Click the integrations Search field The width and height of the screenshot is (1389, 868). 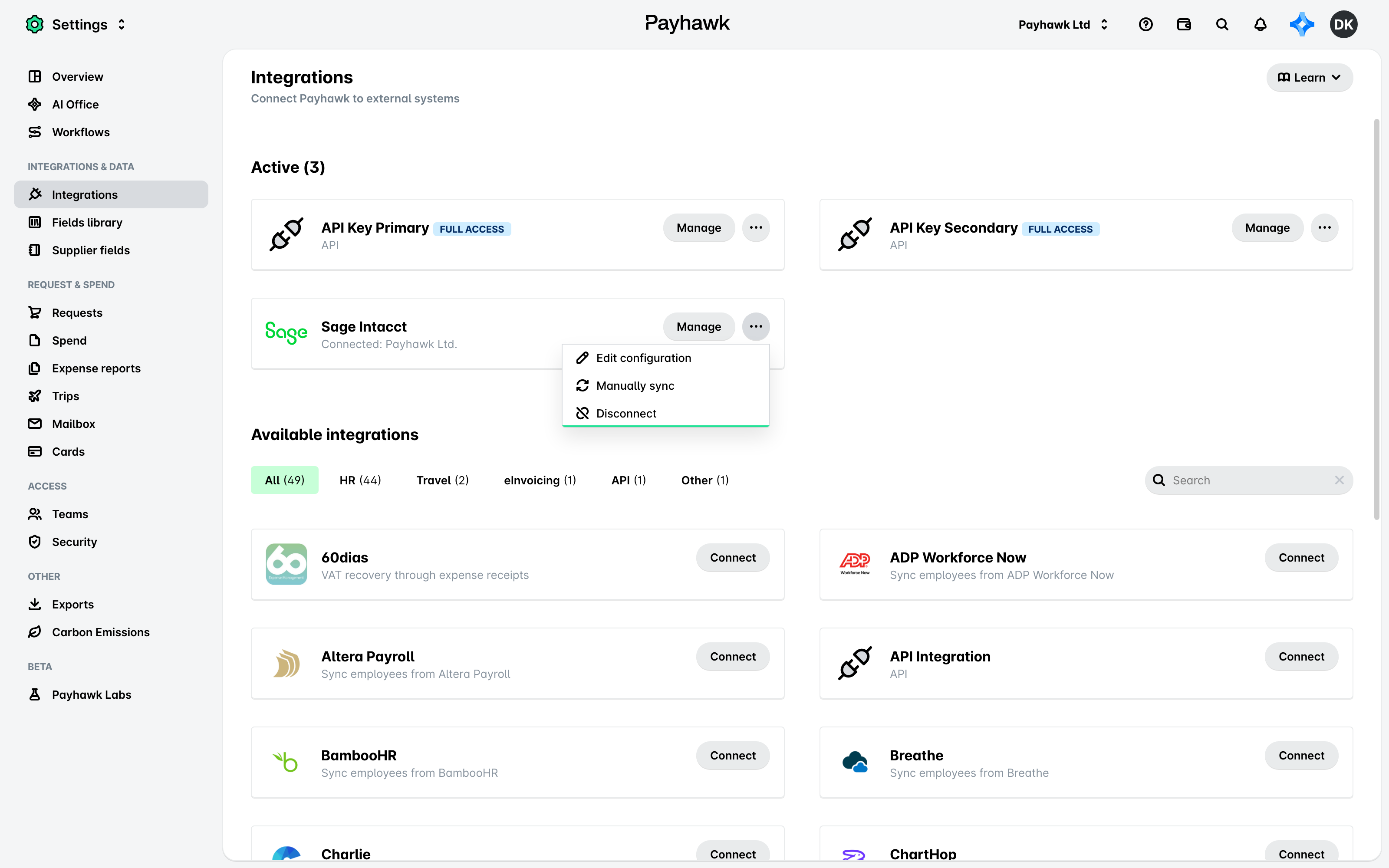pyautogui.click(x=1248, y=480)
